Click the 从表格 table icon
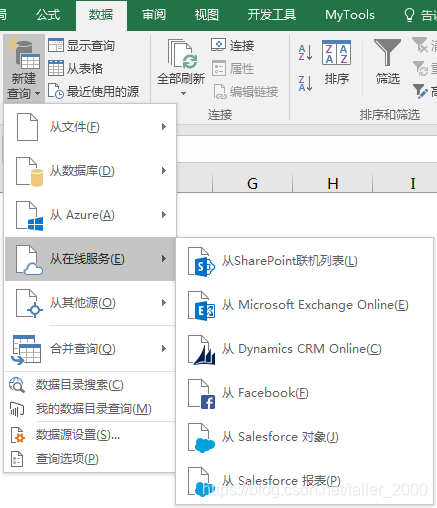Viewport: 437px width, 508px height. point(56,68)
